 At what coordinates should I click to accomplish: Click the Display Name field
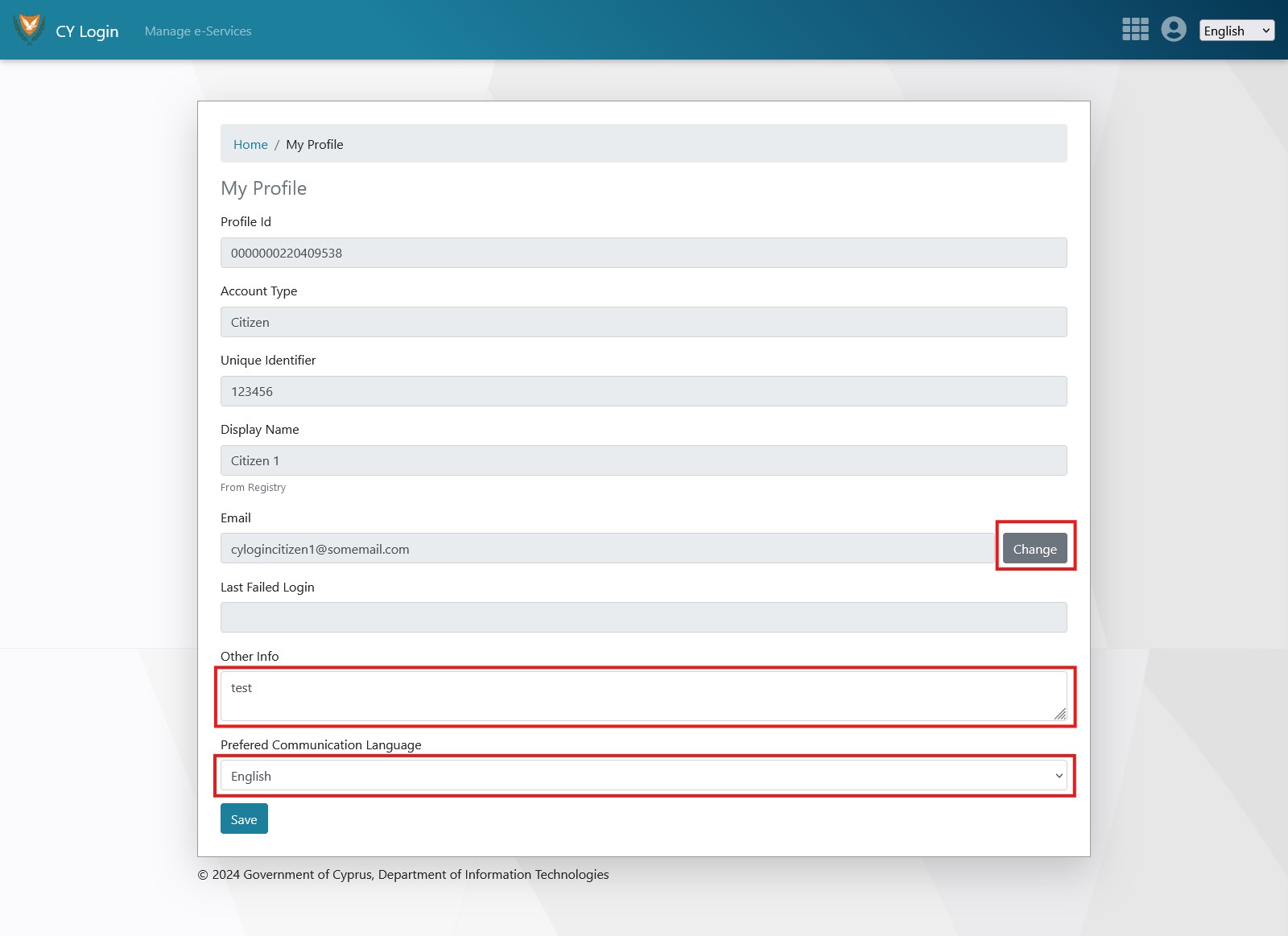point(643,460)
